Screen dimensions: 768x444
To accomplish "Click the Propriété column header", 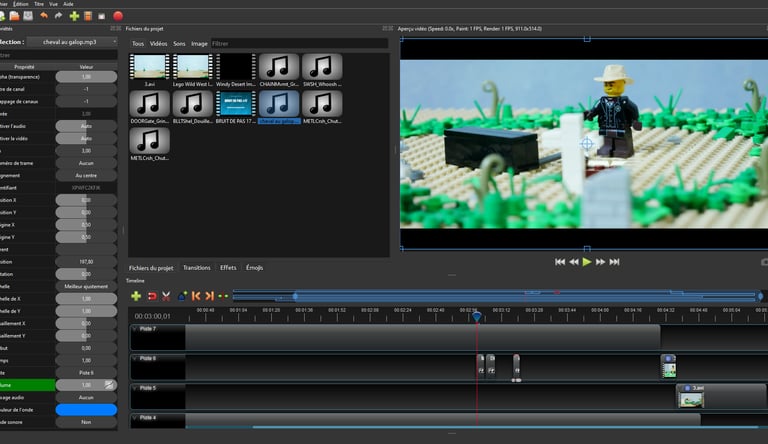I will point(24,67).
